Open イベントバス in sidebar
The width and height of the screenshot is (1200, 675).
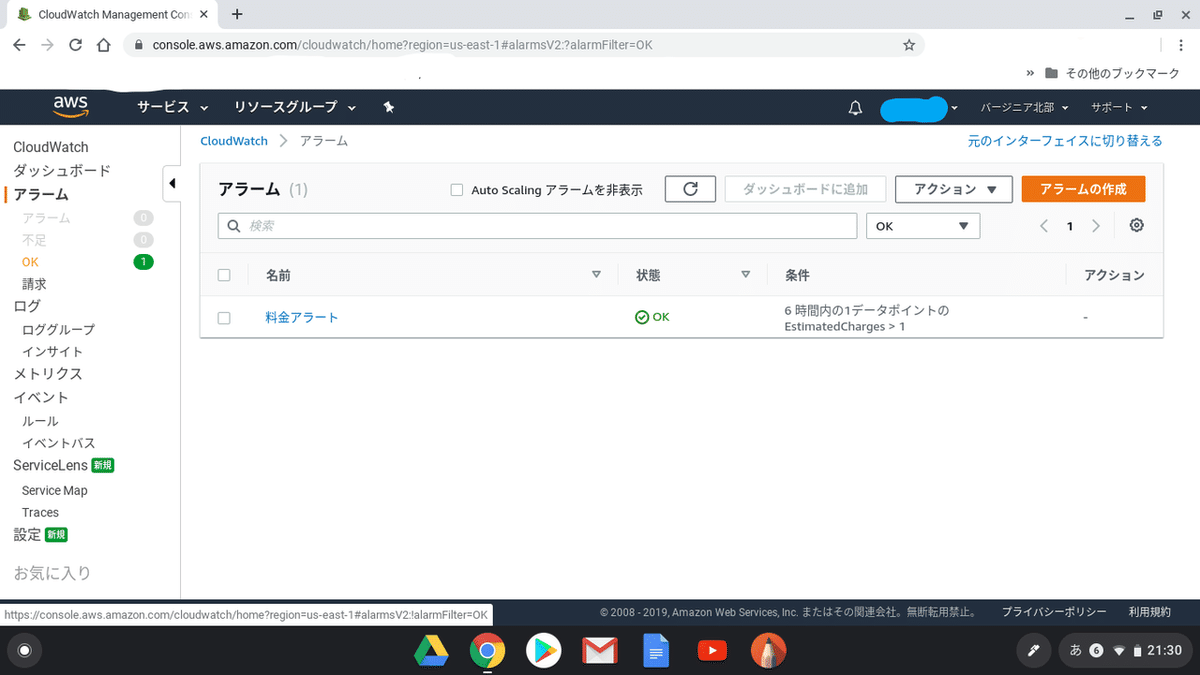click(x=59, y=443)
